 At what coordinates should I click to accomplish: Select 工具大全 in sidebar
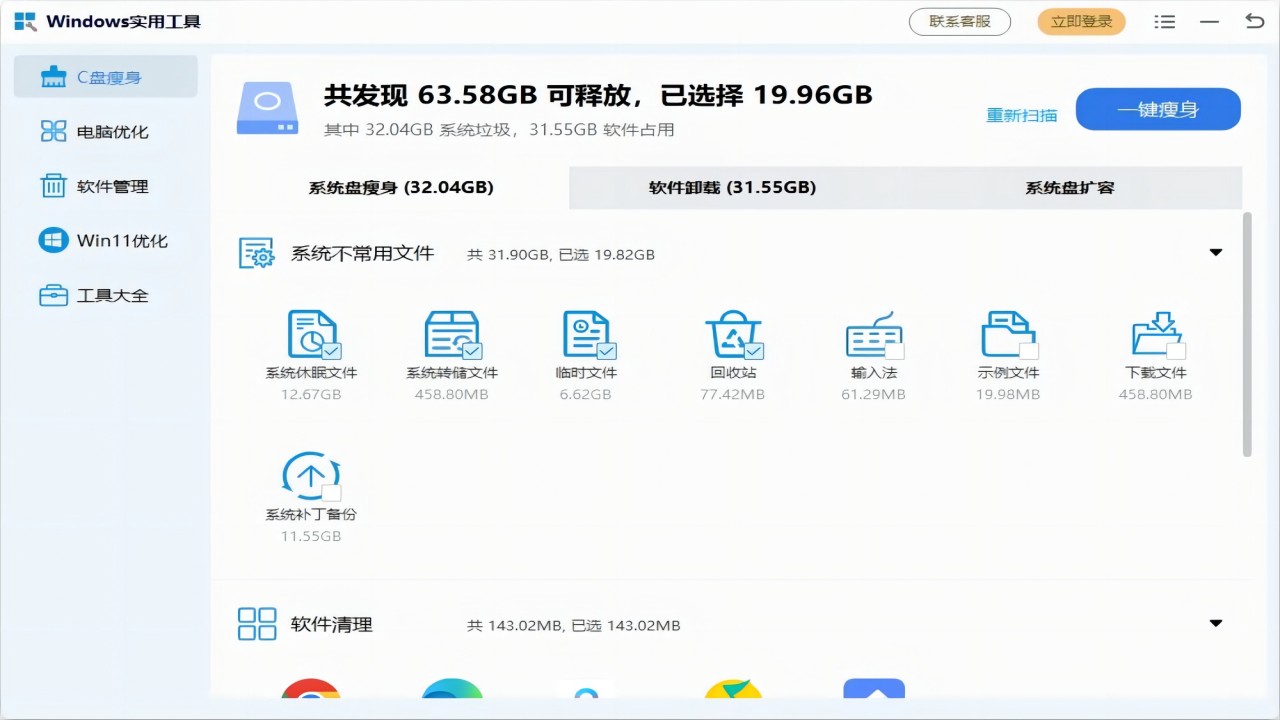tap(106, 296)
